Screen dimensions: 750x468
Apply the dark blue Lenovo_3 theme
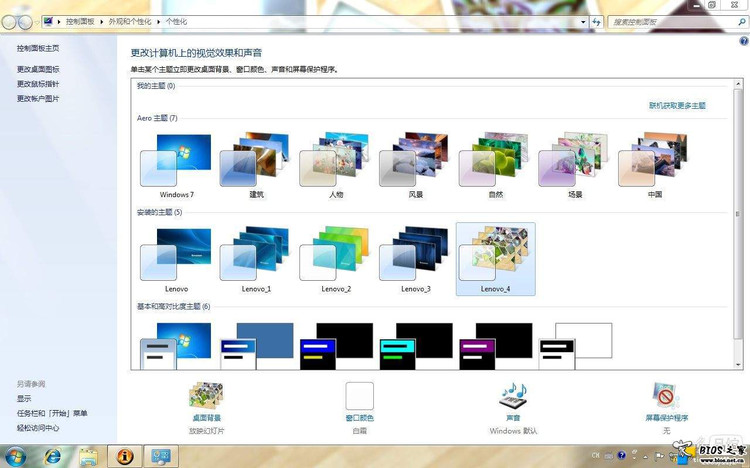pyautogui.click(x=415, y=259)
